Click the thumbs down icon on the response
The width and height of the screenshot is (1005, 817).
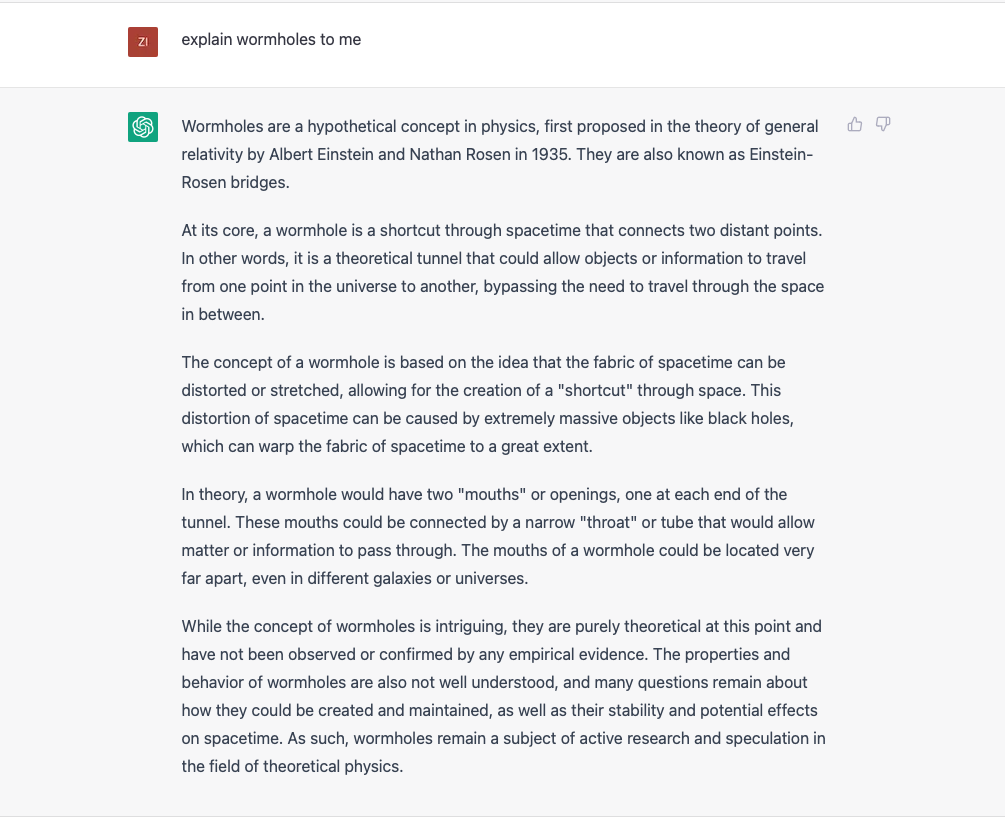pyautogui.click(x=883, y=124)
